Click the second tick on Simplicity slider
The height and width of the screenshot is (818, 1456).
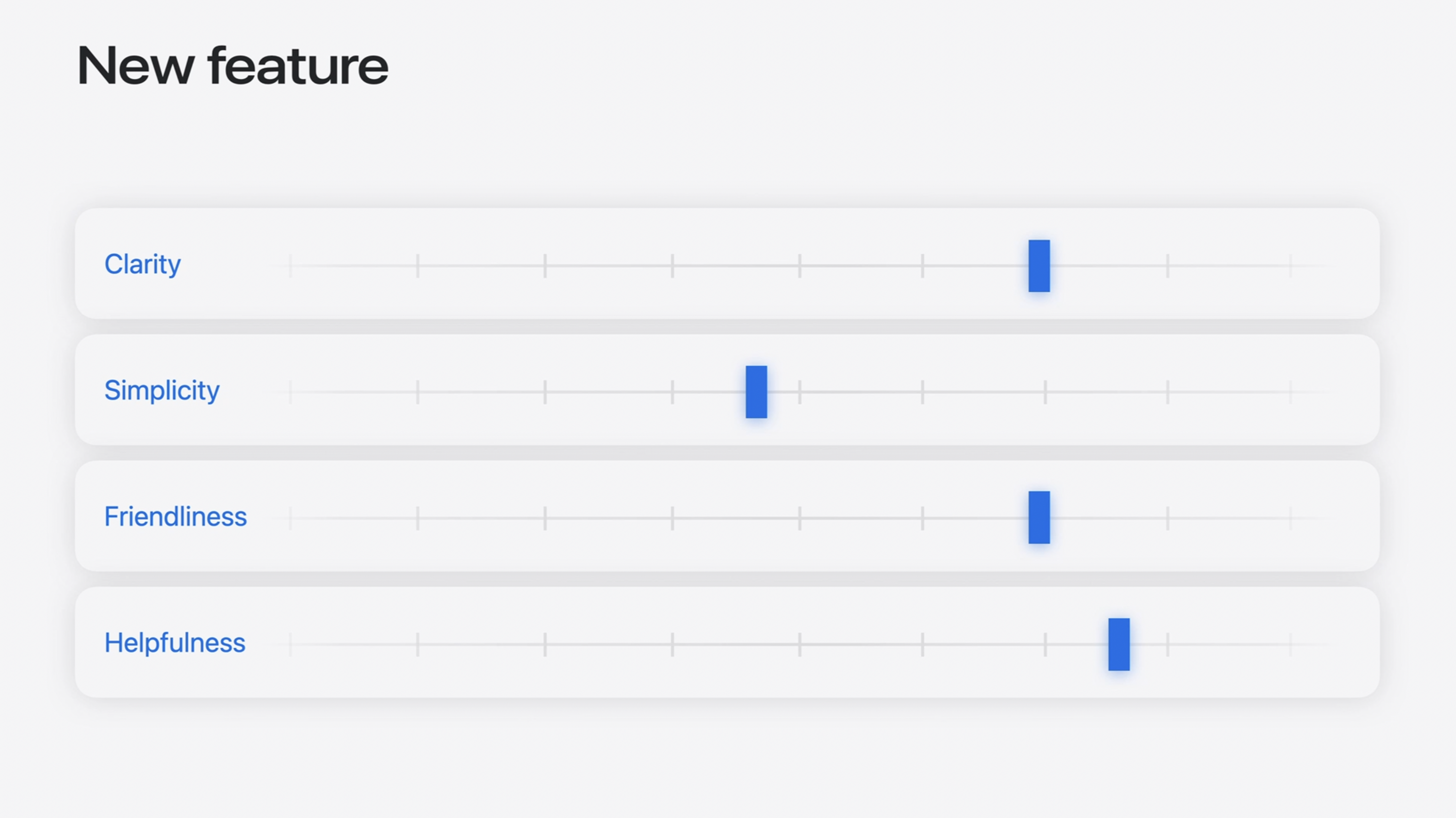418,392
